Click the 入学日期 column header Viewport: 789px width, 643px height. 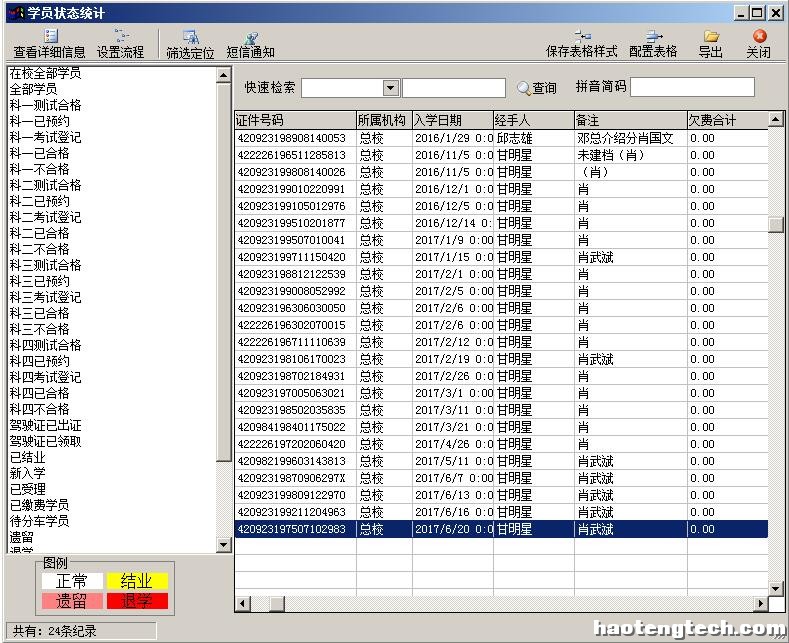[452, 120]
